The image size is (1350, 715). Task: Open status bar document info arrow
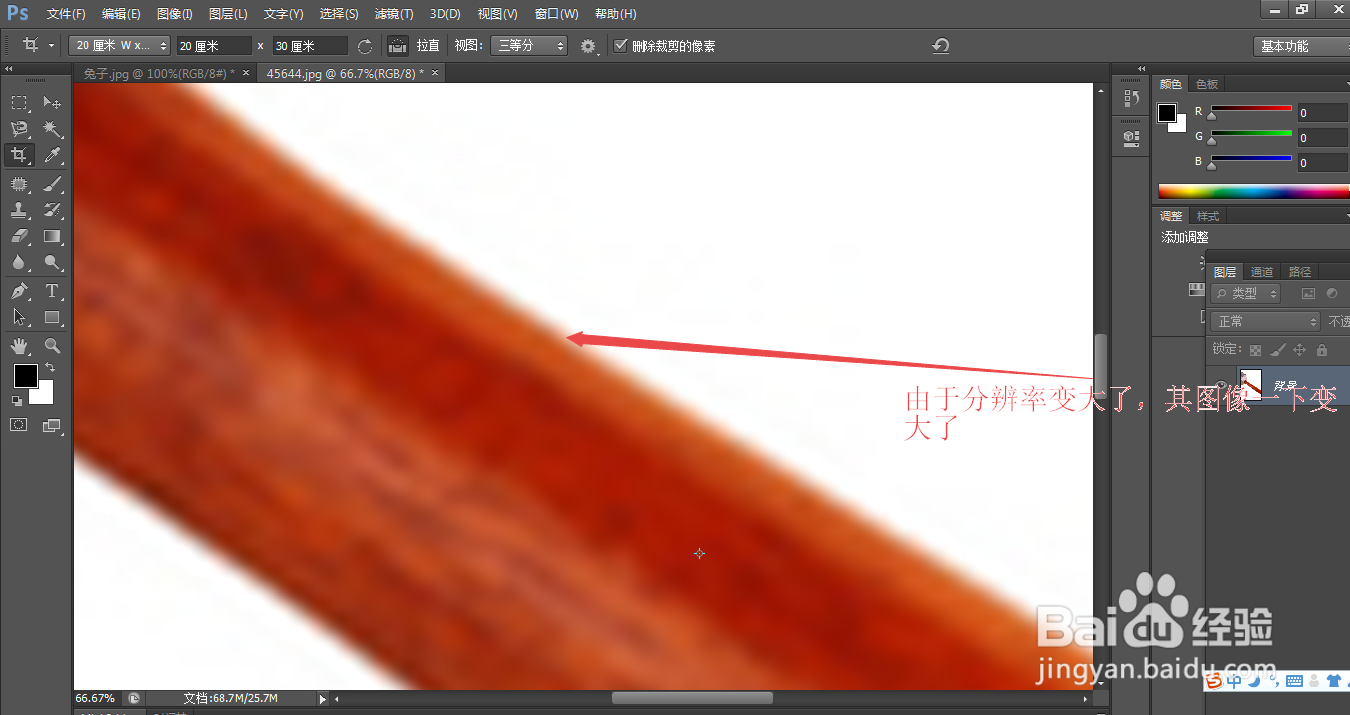(322, 698)
